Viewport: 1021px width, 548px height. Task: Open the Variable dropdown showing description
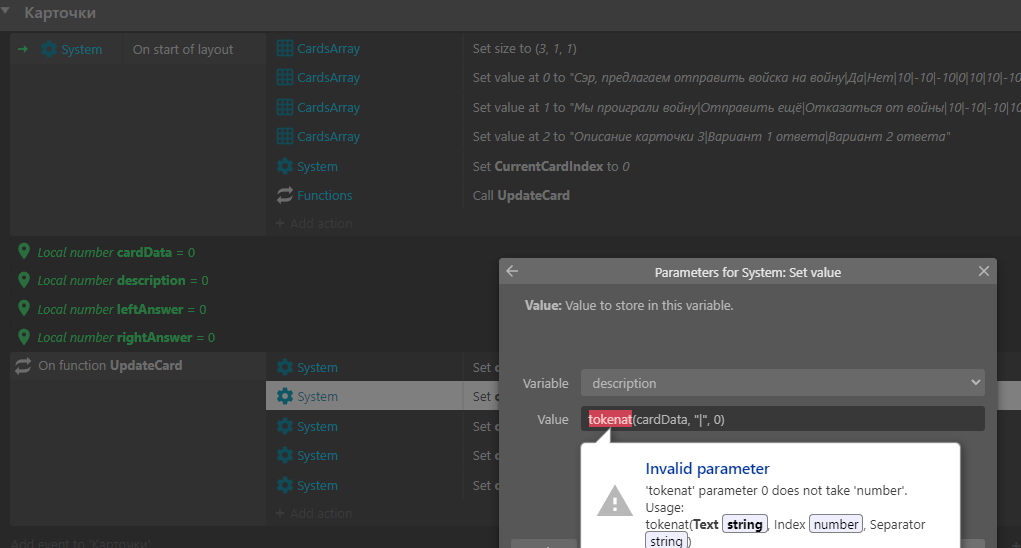click(x=783, y=383)
